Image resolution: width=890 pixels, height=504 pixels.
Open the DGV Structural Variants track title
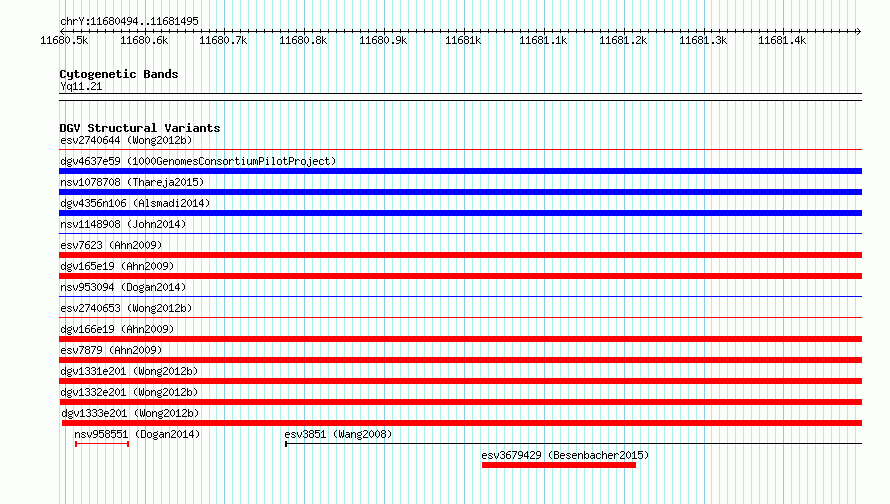[140, 128]
